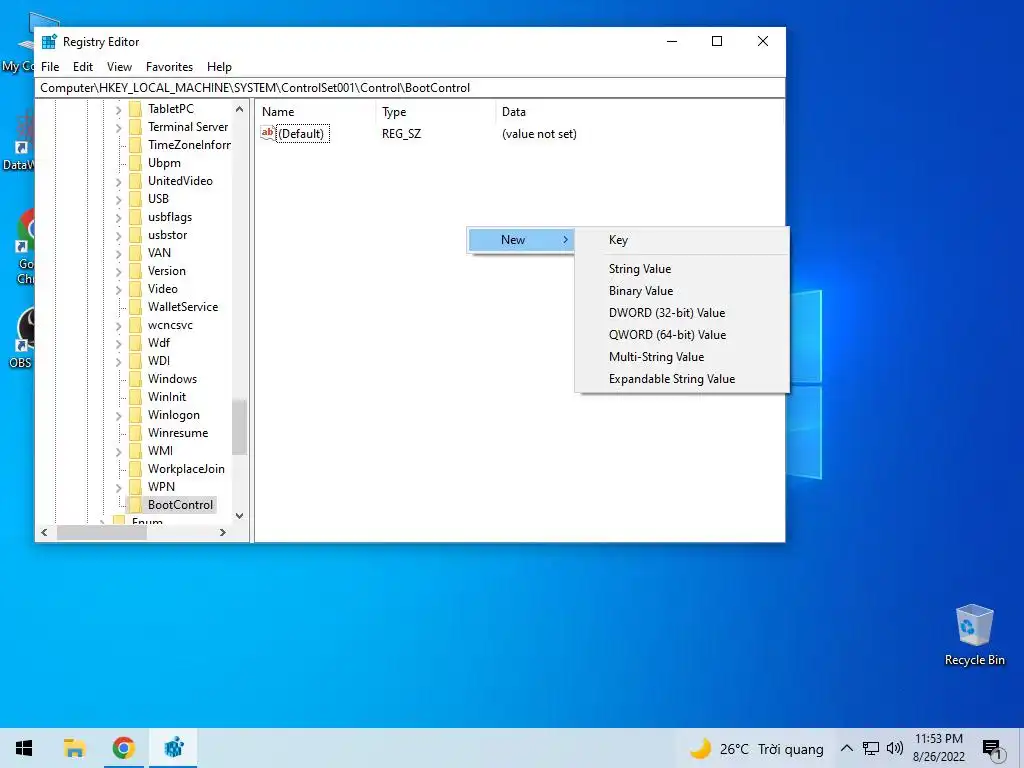This screenshot has height=768, width=1024.
Task: Open the network status tray icon
Action: (x=871, y=748)
